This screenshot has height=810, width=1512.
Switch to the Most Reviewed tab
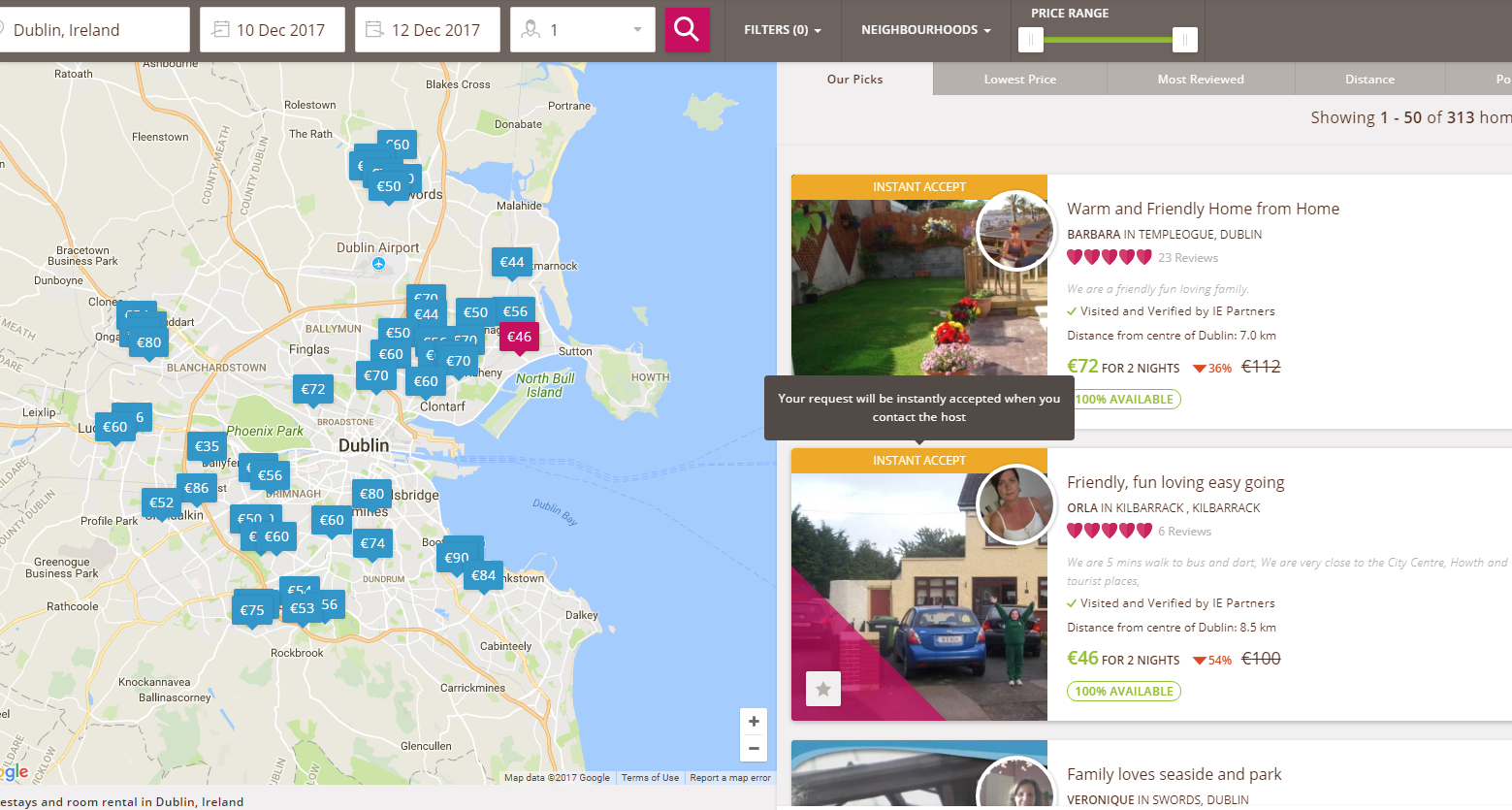[x=1201, y=80]
